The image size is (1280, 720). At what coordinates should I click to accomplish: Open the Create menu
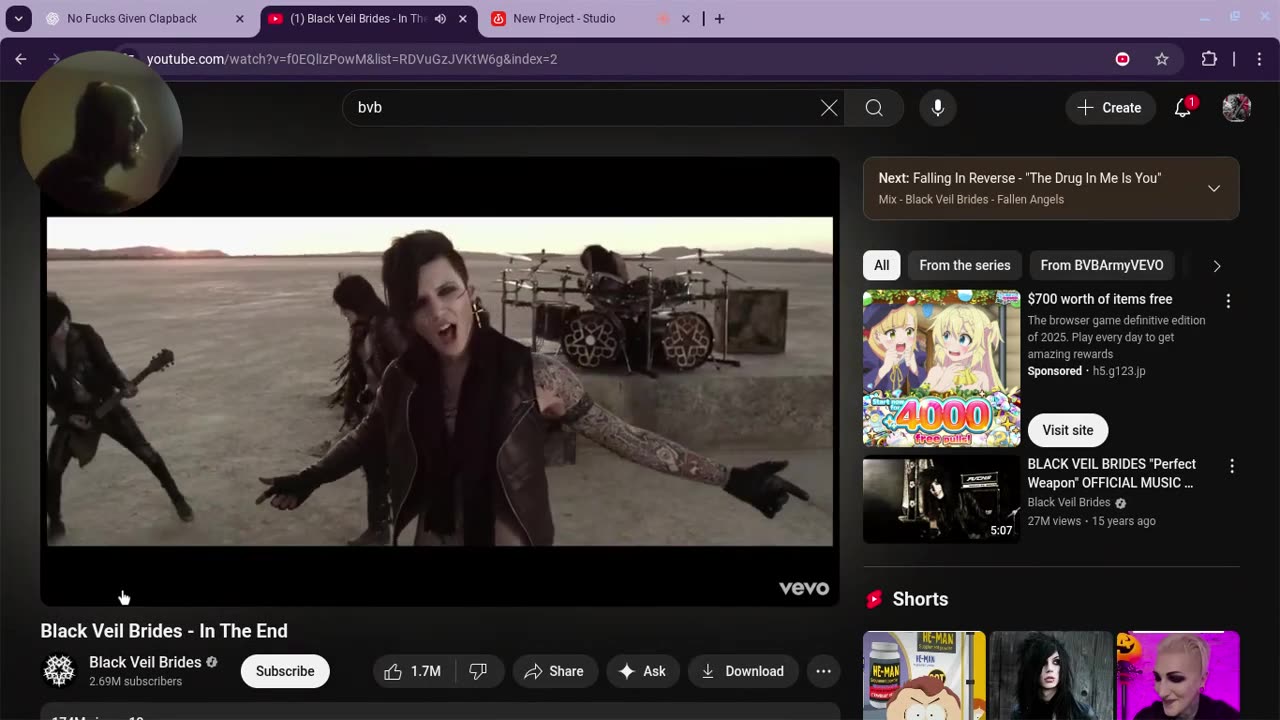point(1110,107)
